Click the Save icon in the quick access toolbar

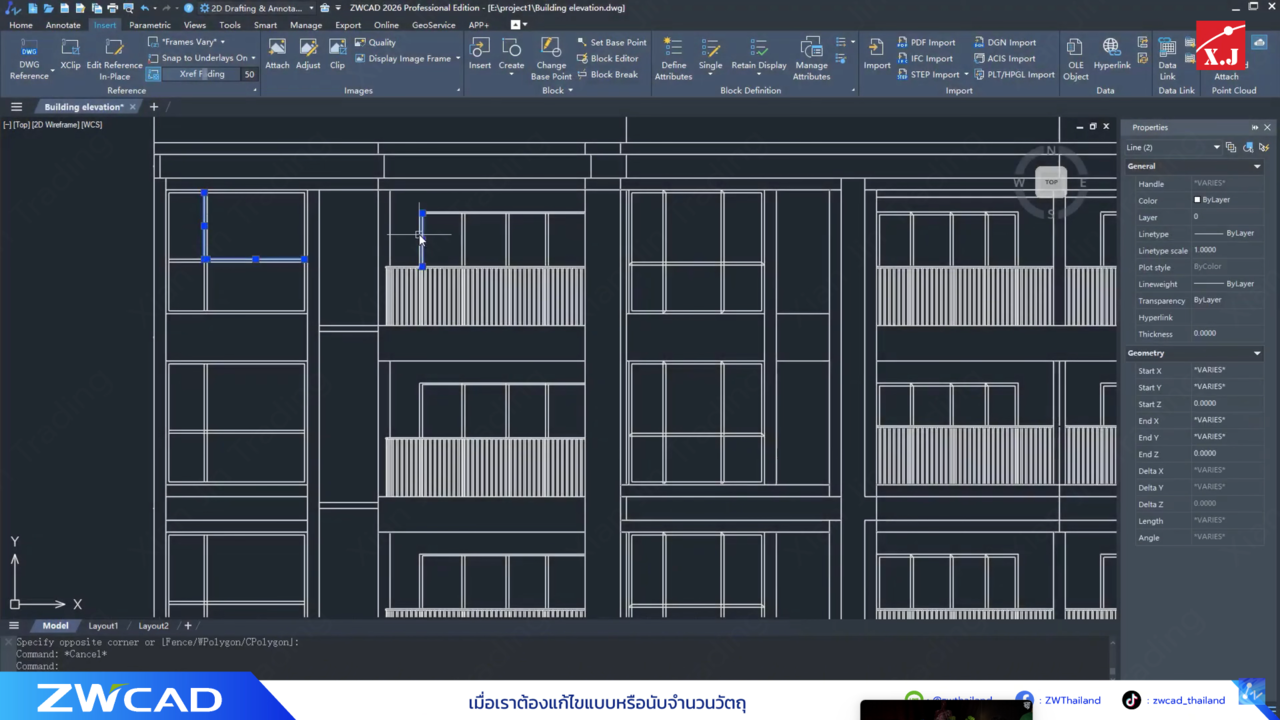tap(65, 8)
